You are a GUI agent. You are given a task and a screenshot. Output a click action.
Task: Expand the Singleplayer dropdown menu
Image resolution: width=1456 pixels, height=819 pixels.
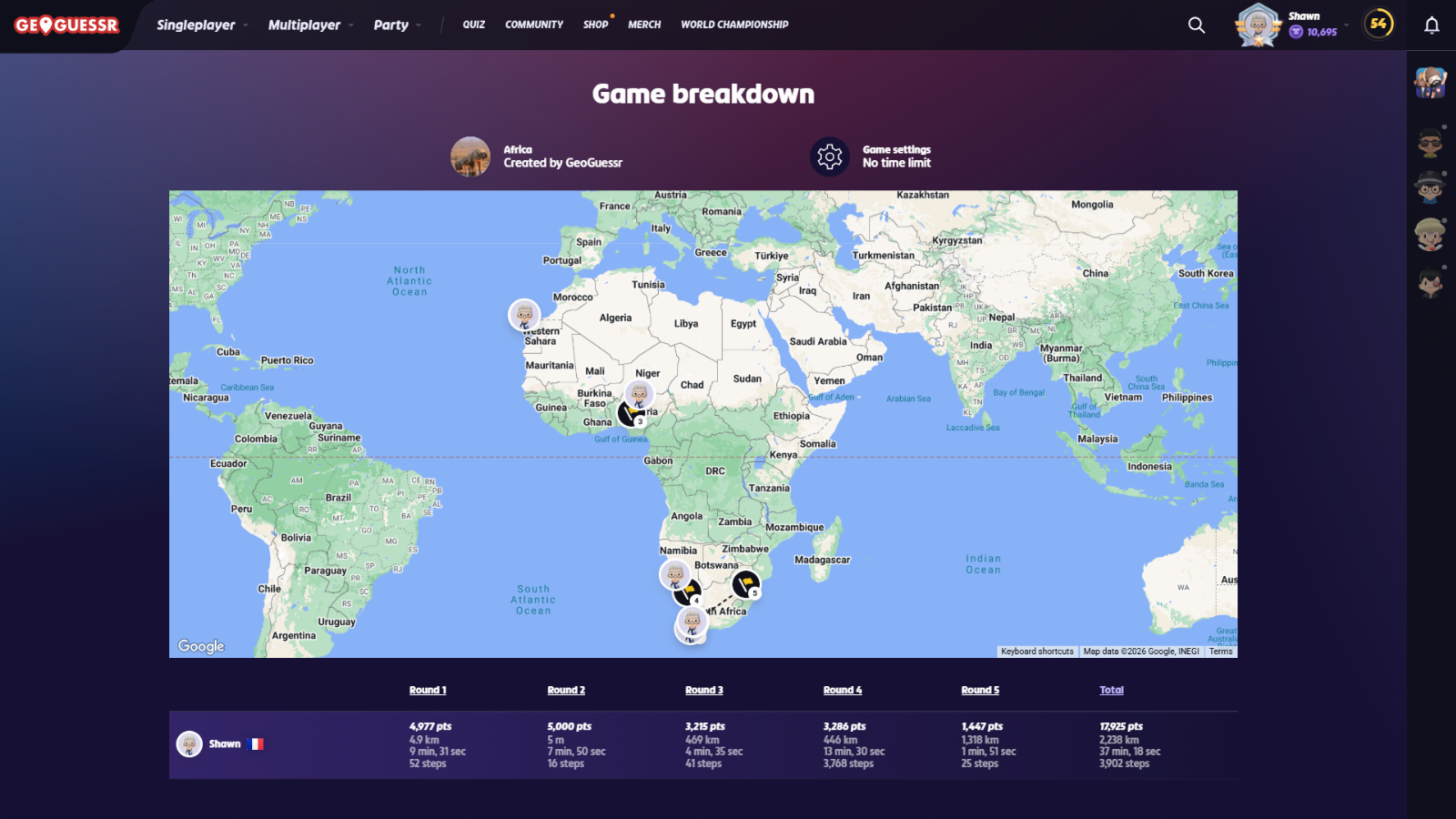pos(201,25)
